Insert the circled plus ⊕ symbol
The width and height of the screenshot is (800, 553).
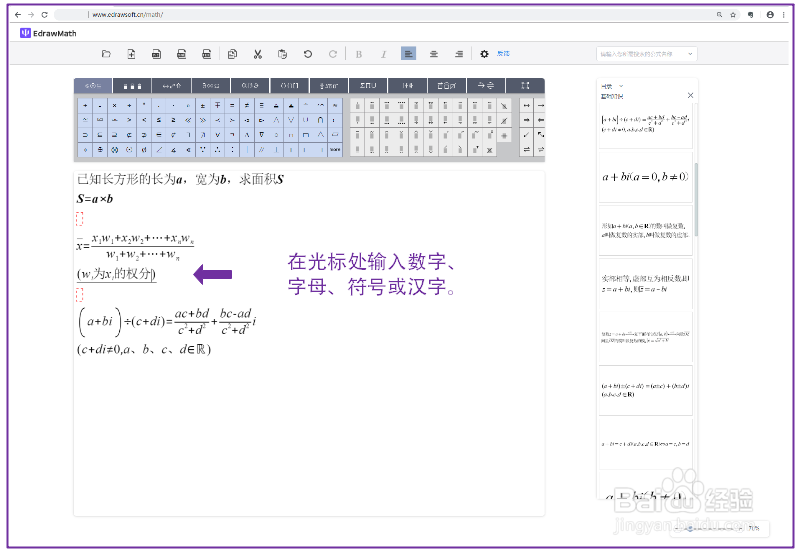click(x=100, y=149)
